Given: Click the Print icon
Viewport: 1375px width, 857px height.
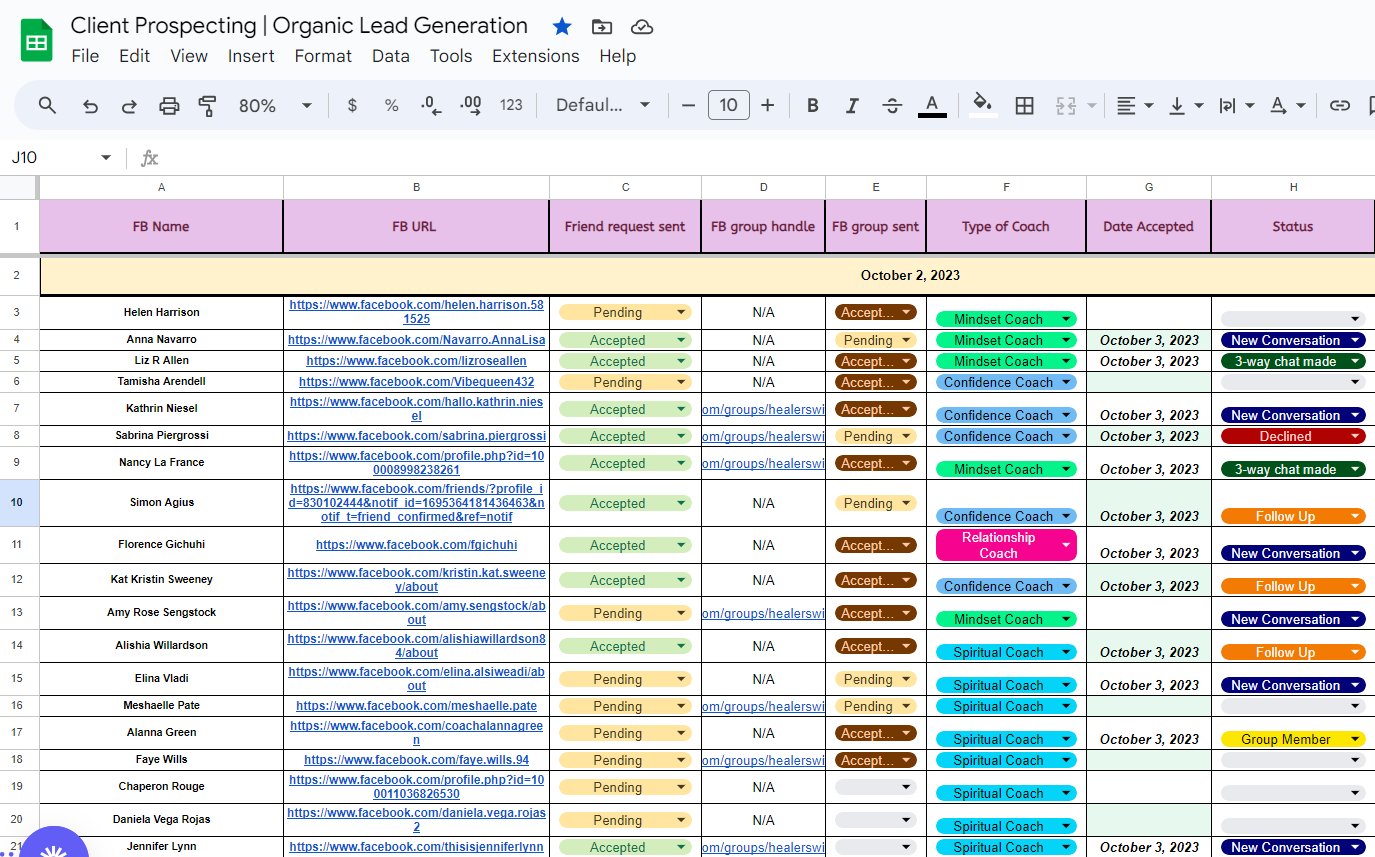Looking at the screenshot, I should [169, 105].
